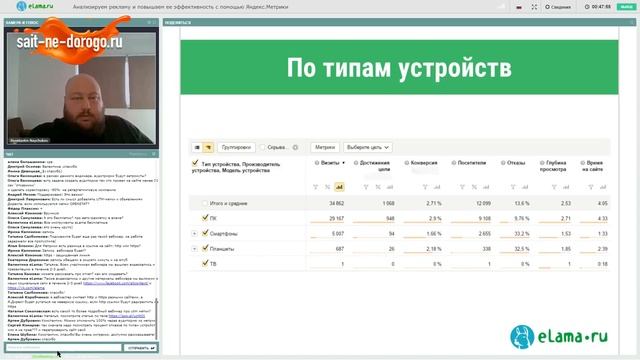Screen dimensions: 640x360
Task: Select the Время на сайте radio button
Action: pyautogui.click(x=583, y=163)
